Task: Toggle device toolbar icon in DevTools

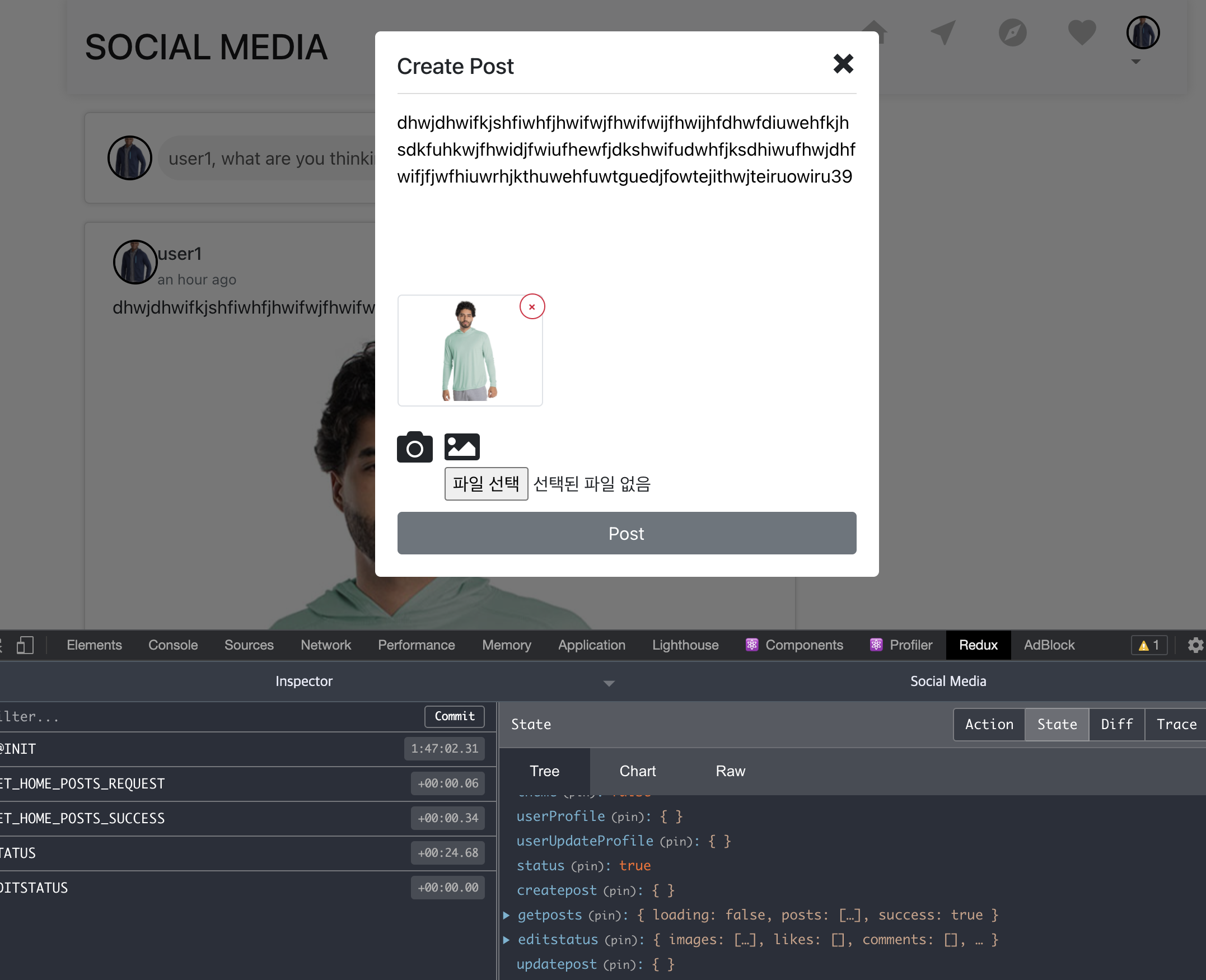Action: (x=25, y=645)
